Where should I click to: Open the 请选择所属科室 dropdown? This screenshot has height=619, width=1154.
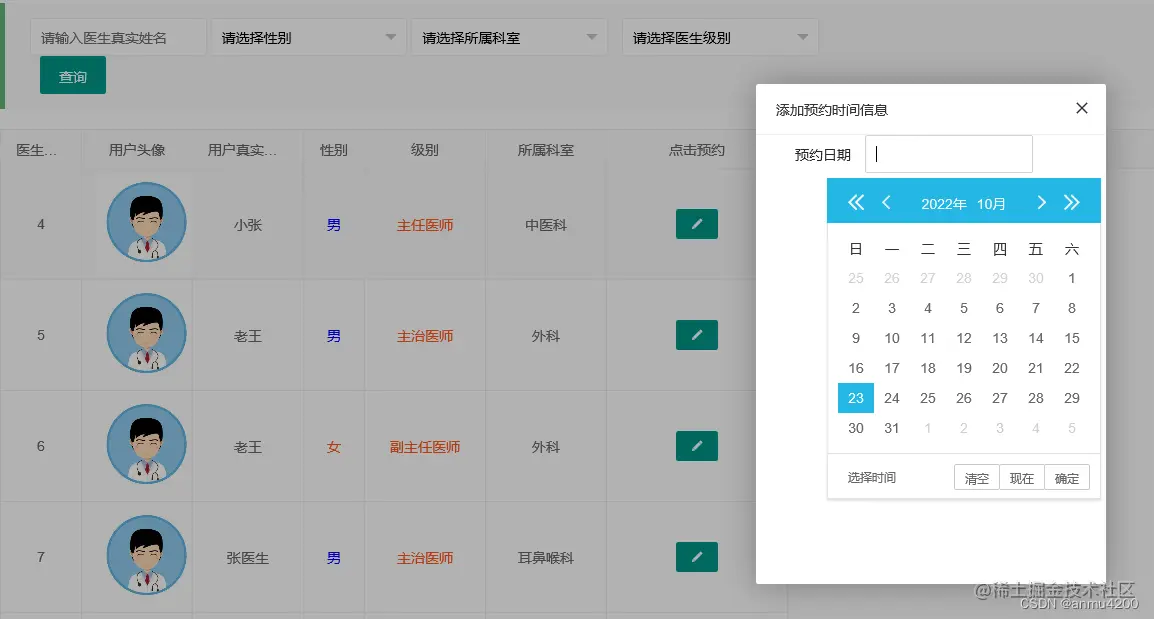pyautogui.click(x=509, y=37)
